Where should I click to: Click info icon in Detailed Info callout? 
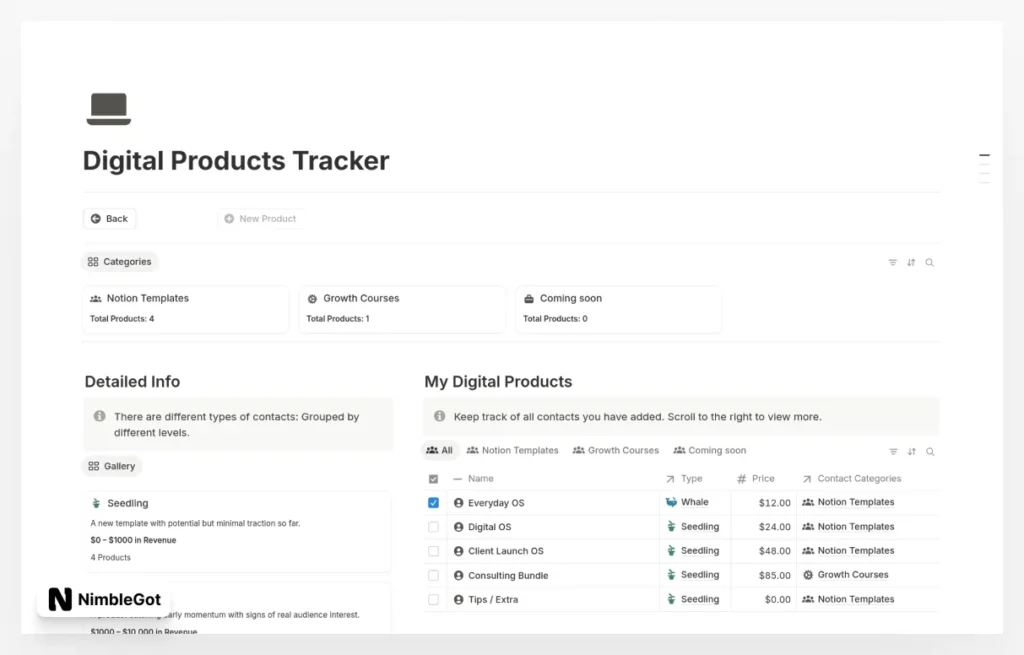tap(99, 416)
